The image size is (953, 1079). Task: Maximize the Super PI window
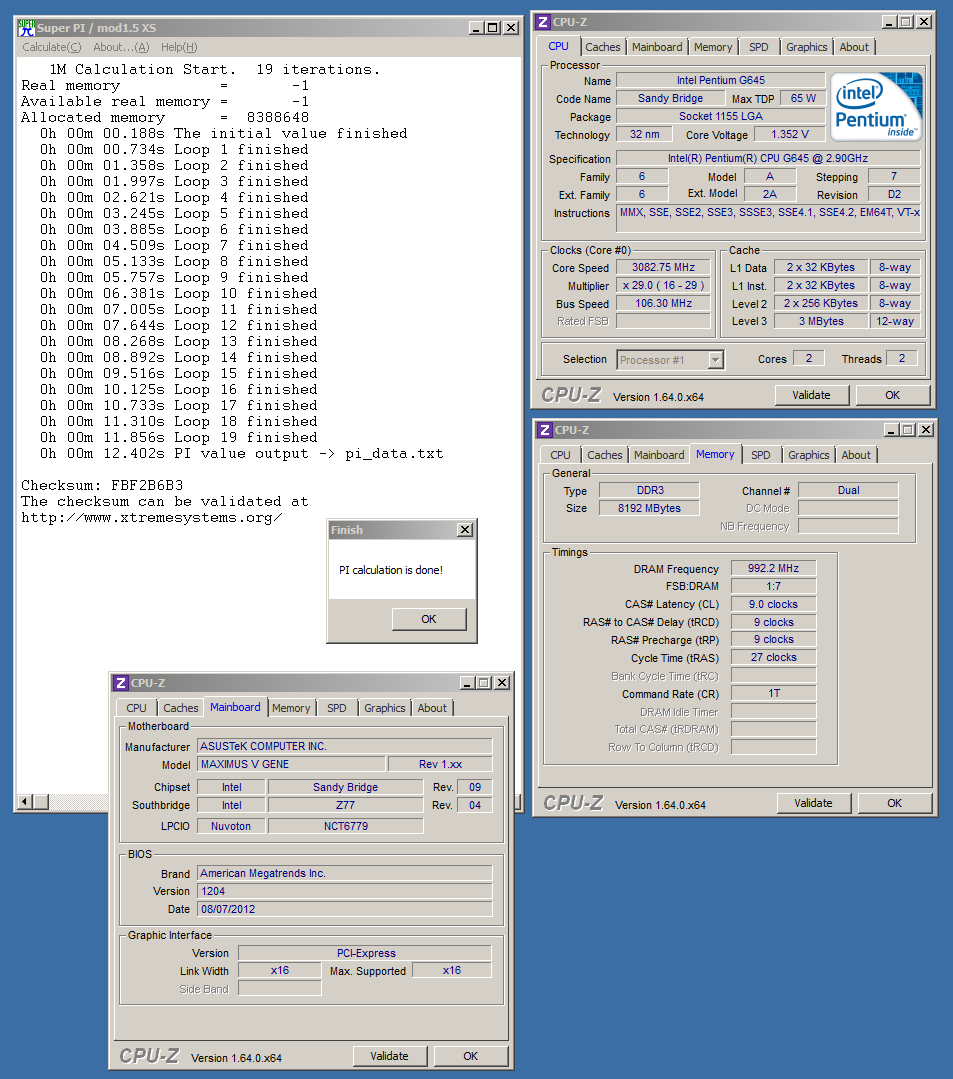tap(493, 28)
